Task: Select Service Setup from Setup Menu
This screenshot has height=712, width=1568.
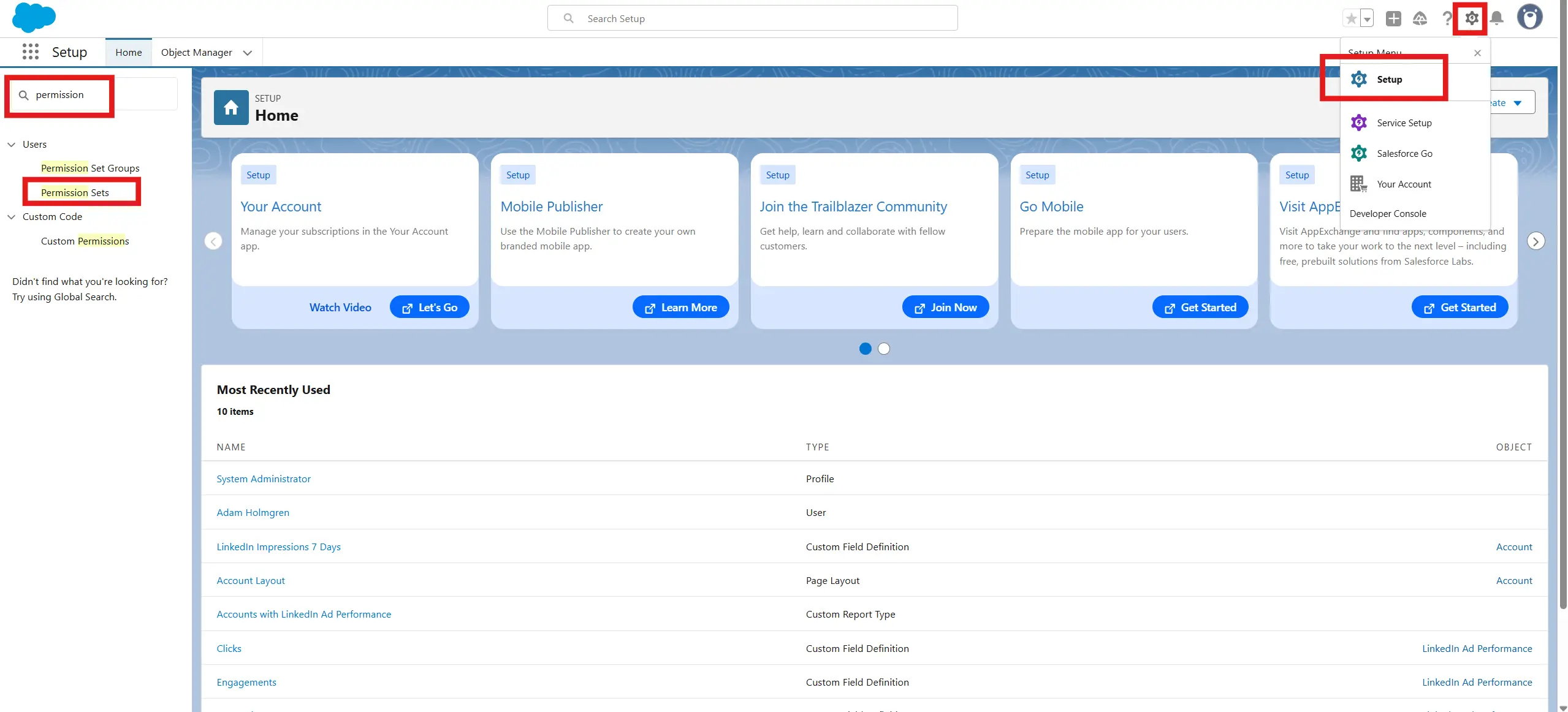Action: 1404,123
